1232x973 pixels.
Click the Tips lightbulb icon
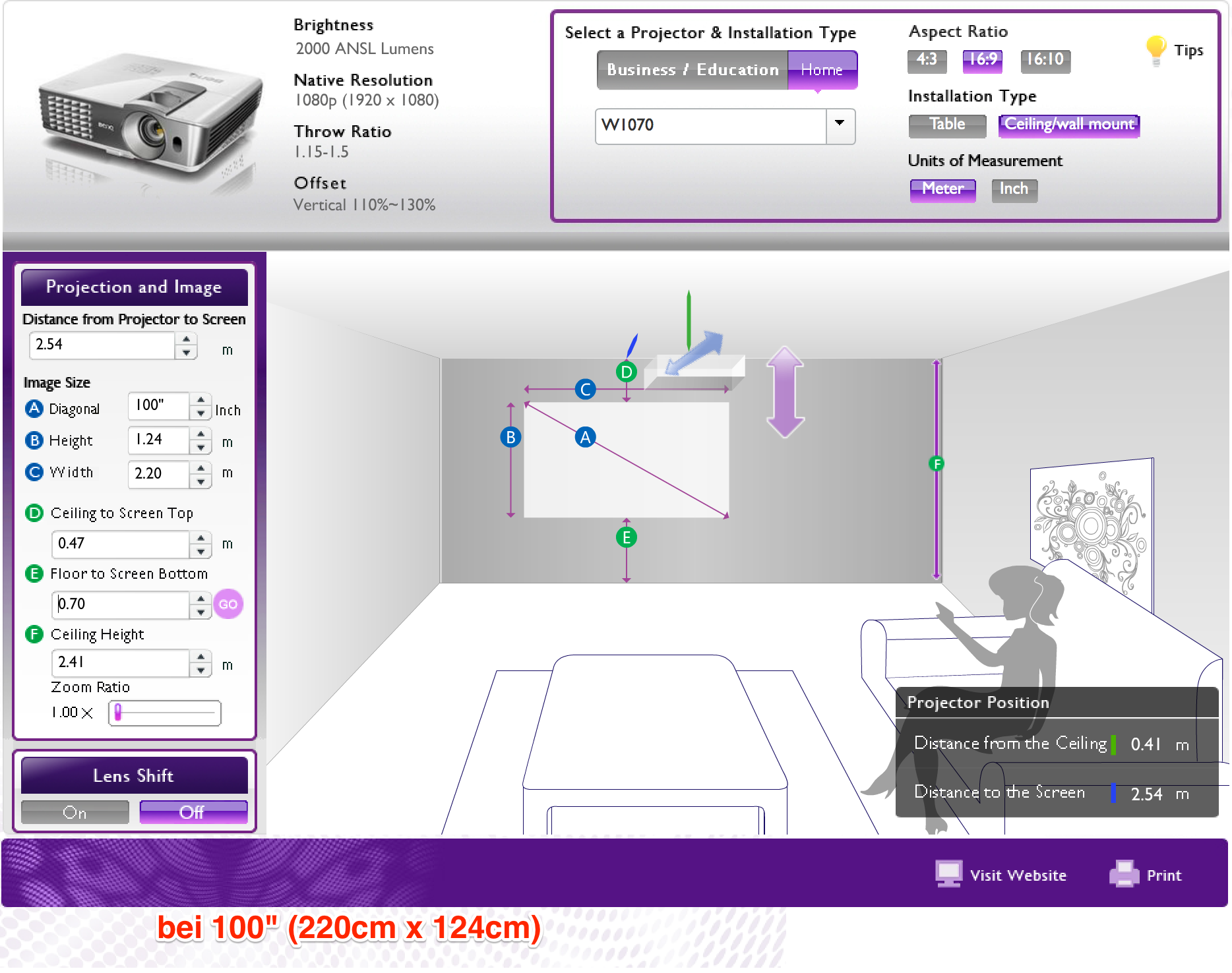coord(1155,50)
